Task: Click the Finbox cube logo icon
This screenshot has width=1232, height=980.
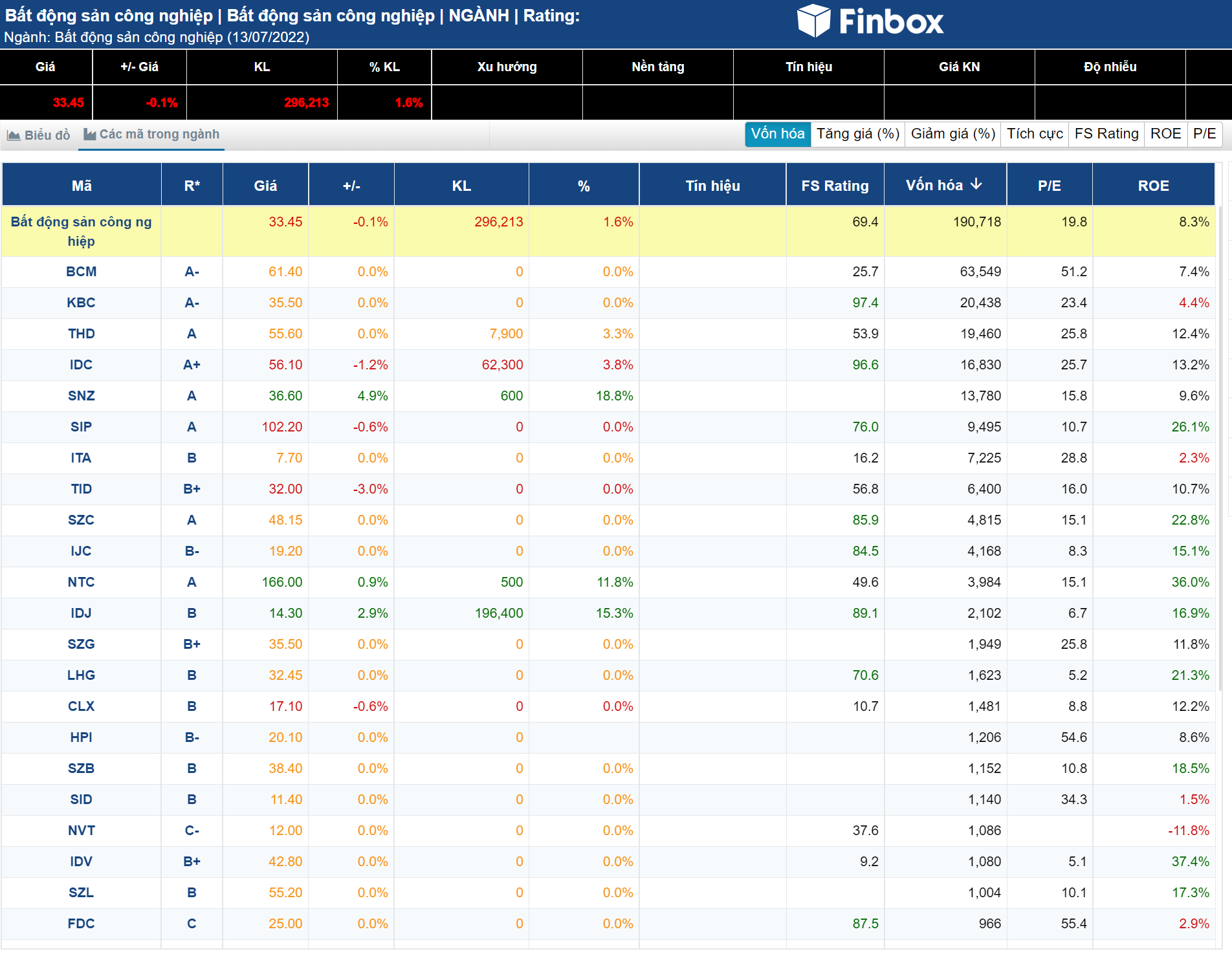Action: click(x=813, y=21)
